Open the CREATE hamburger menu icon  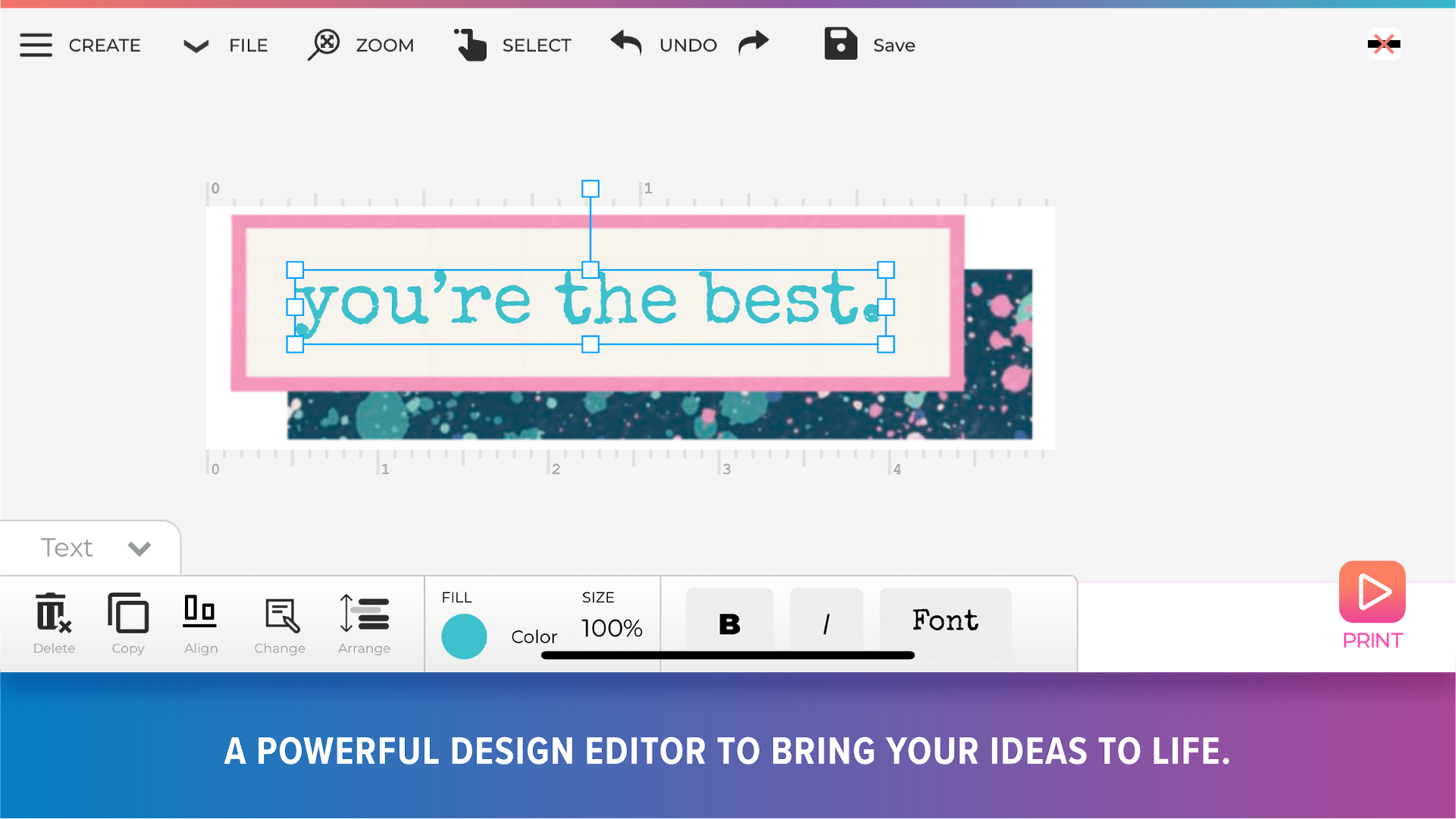click(x=36, y=45)
